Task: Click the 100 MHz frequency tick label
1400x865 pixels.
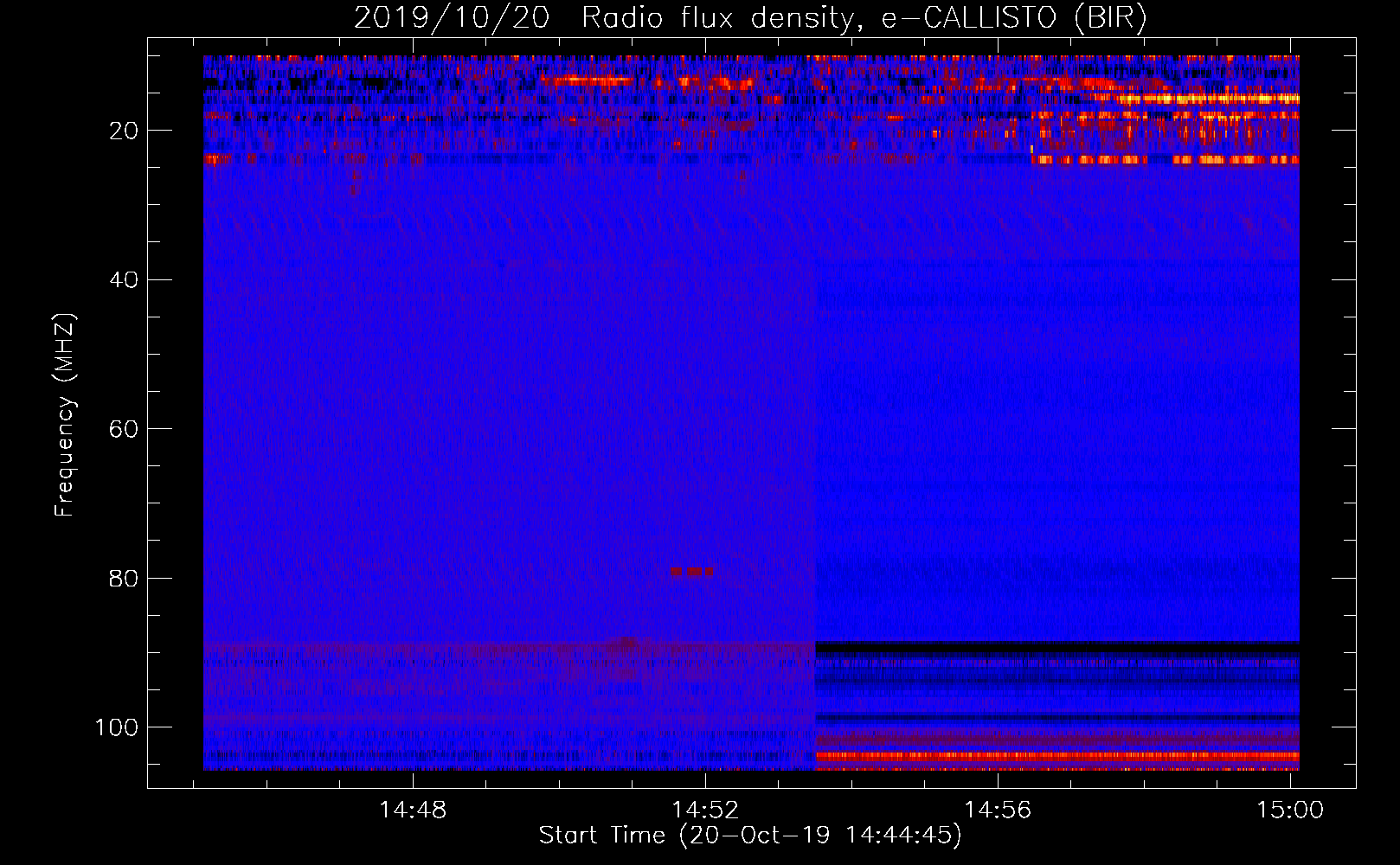Action: pos(117,727)
